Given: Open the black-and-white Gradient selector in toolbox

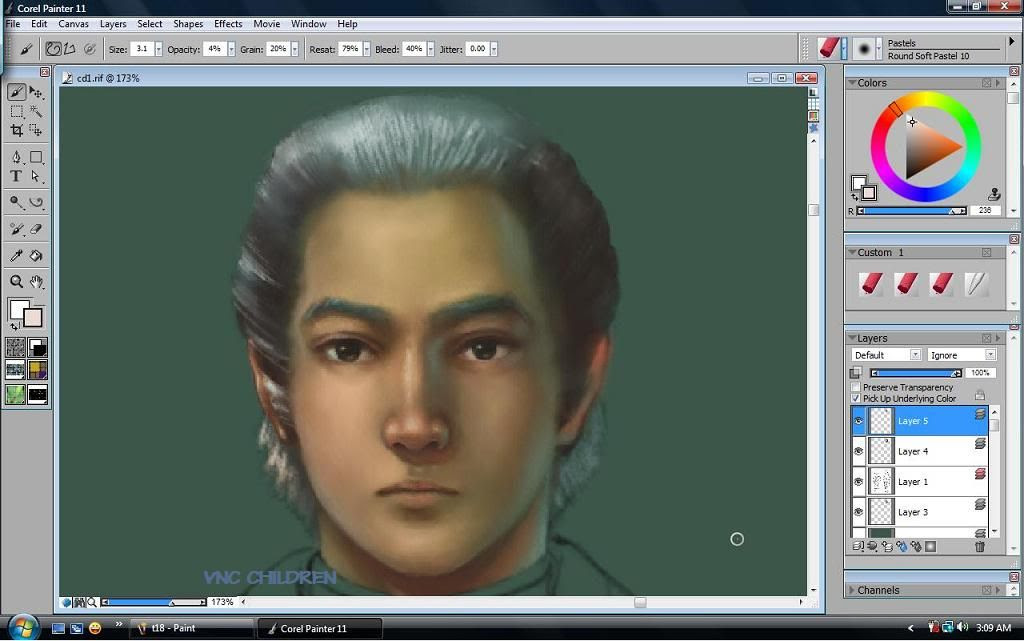Looking at the screenshot, I should coord(38,348).
